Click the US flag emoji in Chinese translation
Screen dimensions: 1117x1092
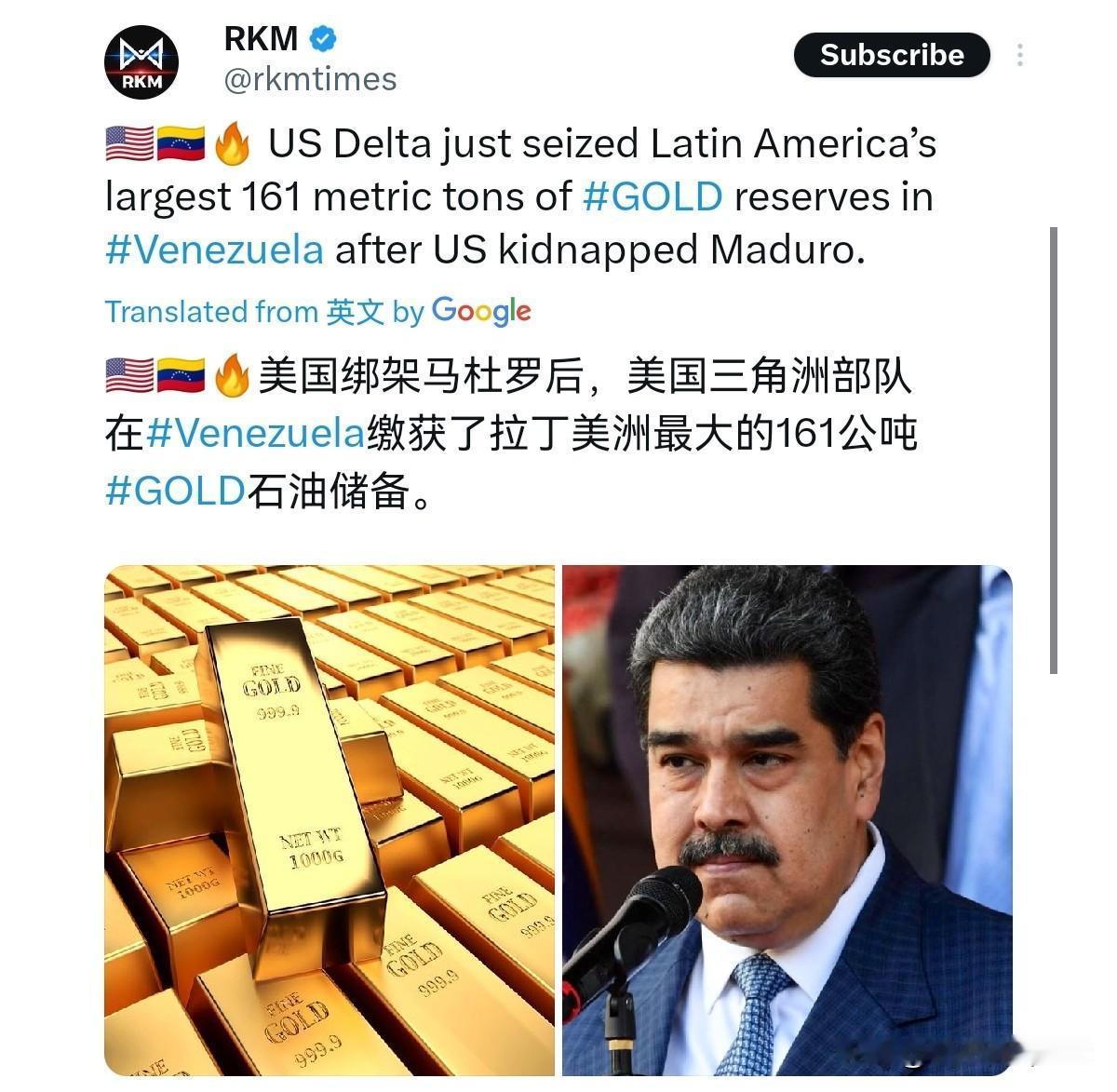(129, 376)
